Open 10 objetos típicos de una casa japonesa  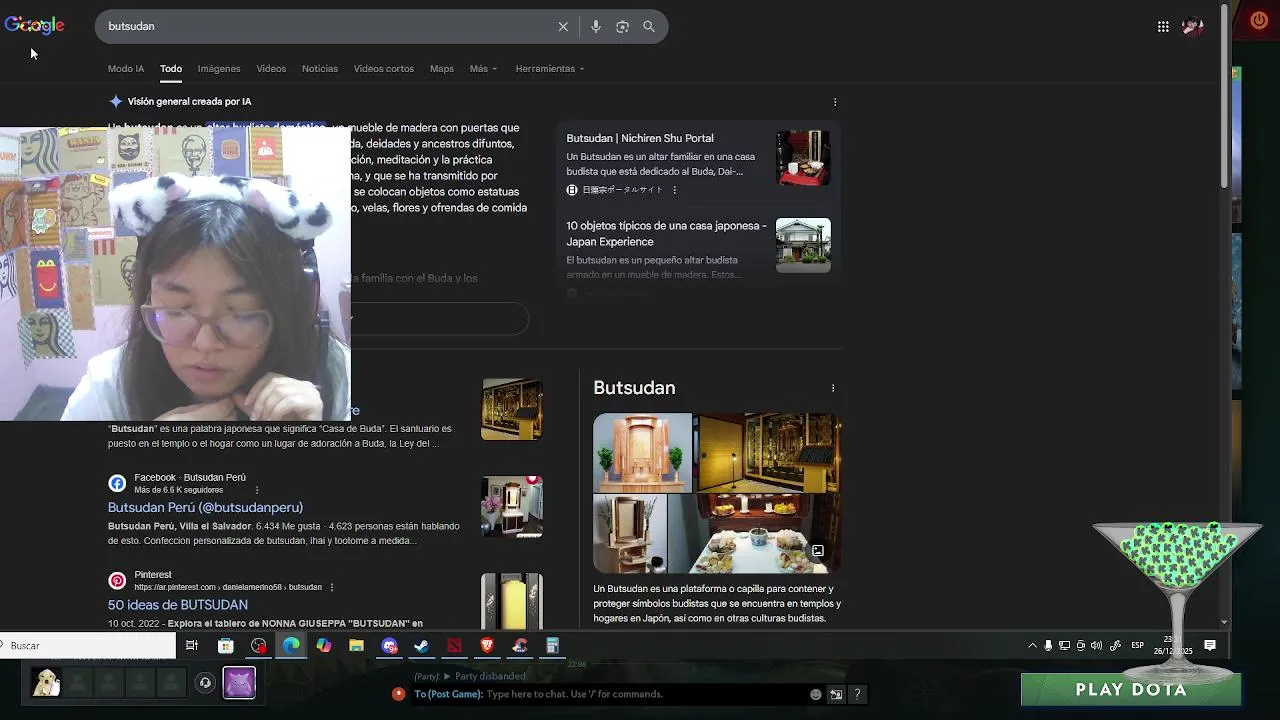click(666, 234)
